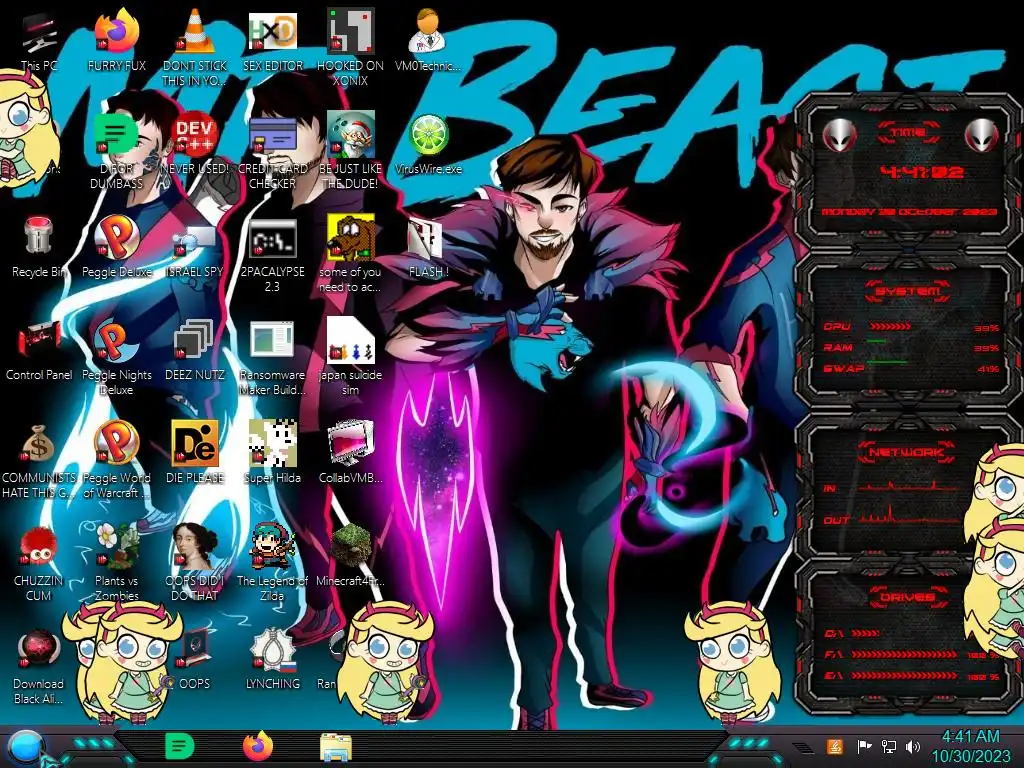Viewport: 1024px width, 768px height.
Task: Click the TIME header on the widget
Action: (x=908, y=133)
